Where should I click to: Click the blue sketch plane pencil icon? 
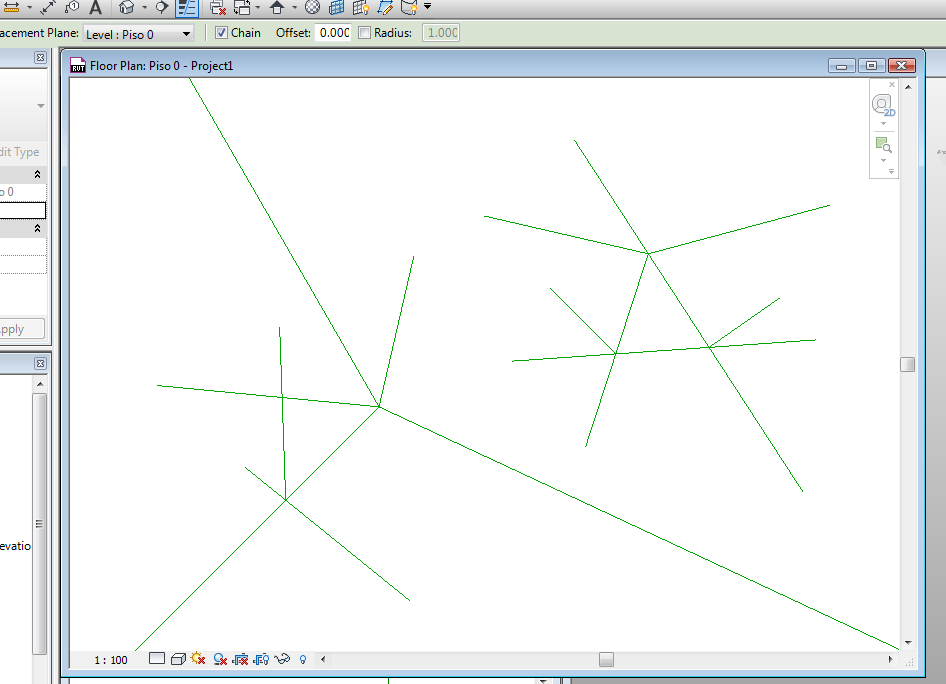tap(385, 7)
